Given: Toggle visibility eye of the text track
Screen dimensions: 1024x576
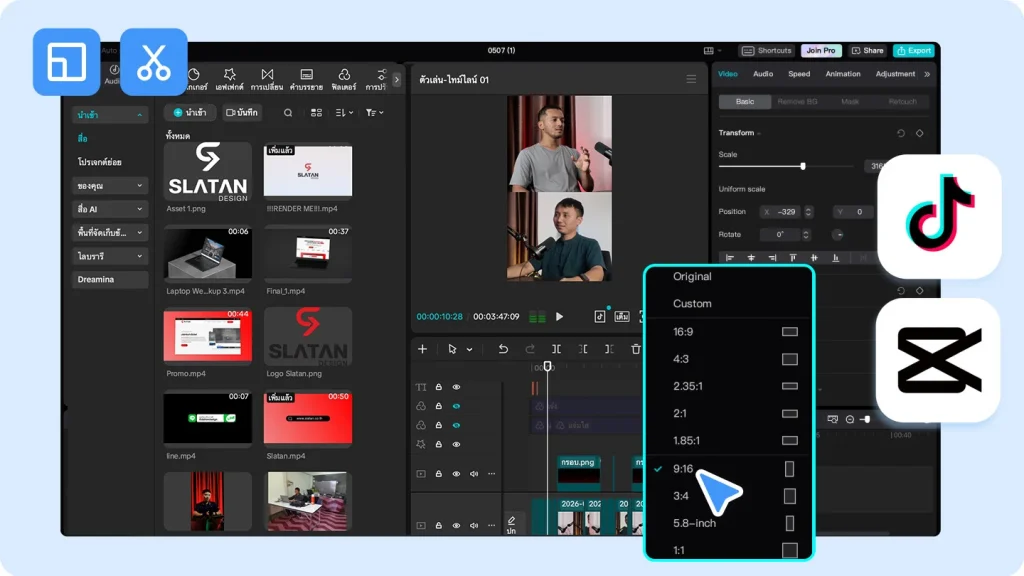Looking at the screenshot, I should [x=456, y=387].
